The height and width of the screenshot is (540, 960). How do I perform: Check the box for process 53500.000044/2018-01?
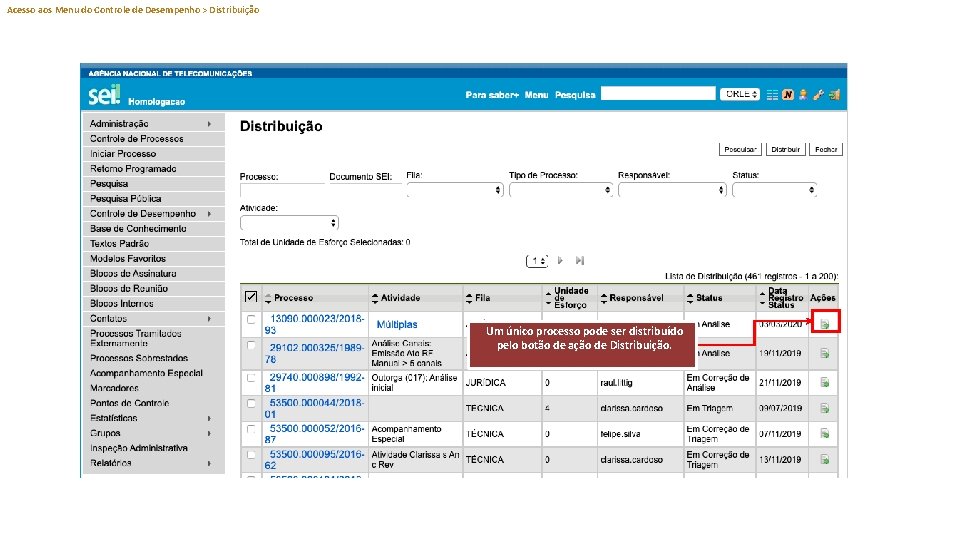[x=251, y=403]
